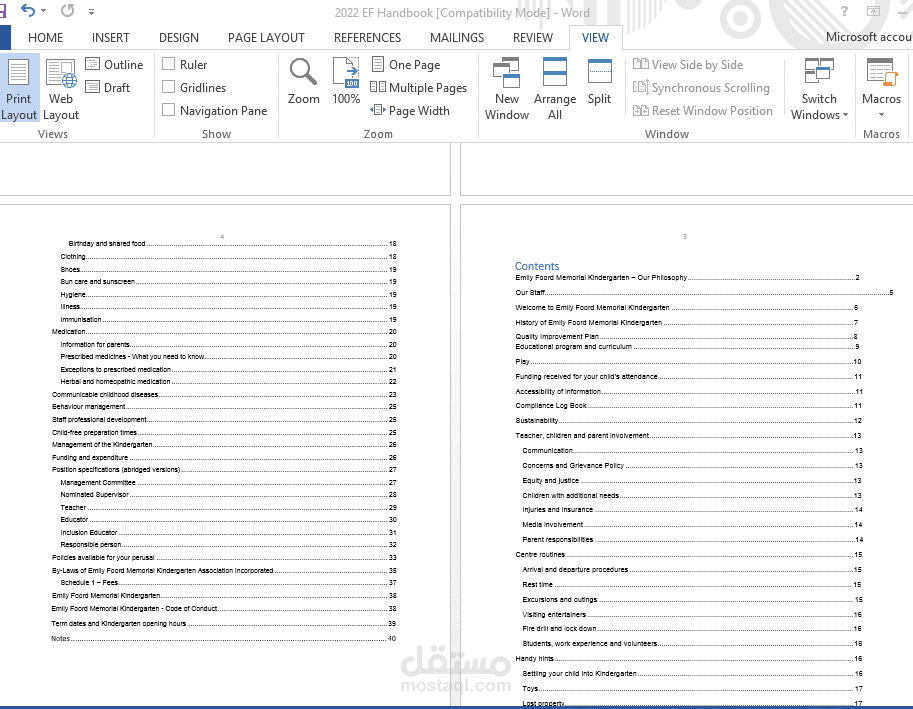
Task: Click the Microsoft account label
Action: [x=869, y=37]
